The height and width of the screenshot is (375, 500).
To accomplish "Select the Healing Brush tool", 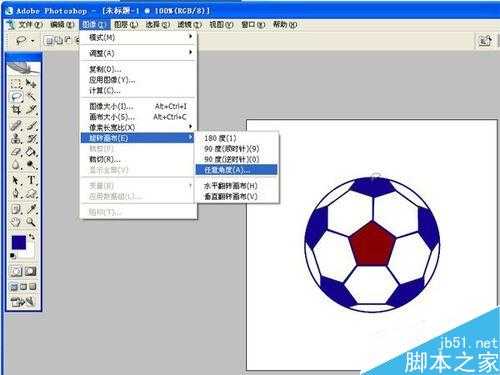I will click(16, 126).
